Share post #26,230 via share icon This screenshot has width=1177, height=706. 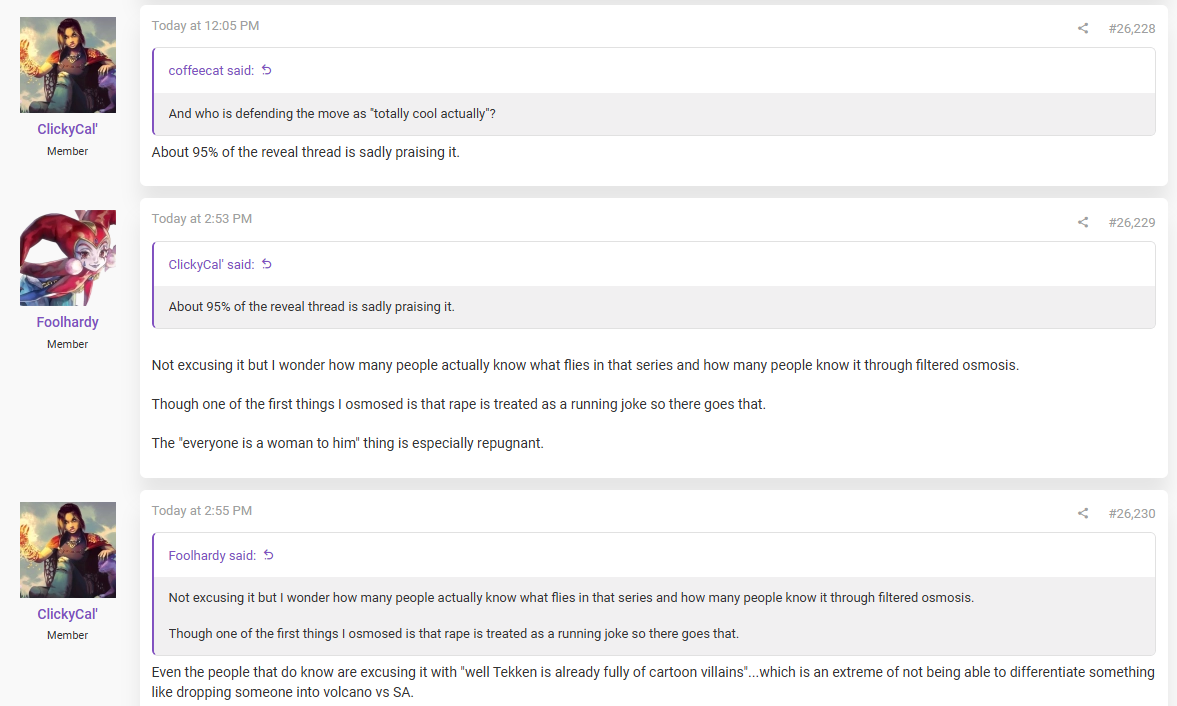pyautogui.click(x=1082, y=513)
